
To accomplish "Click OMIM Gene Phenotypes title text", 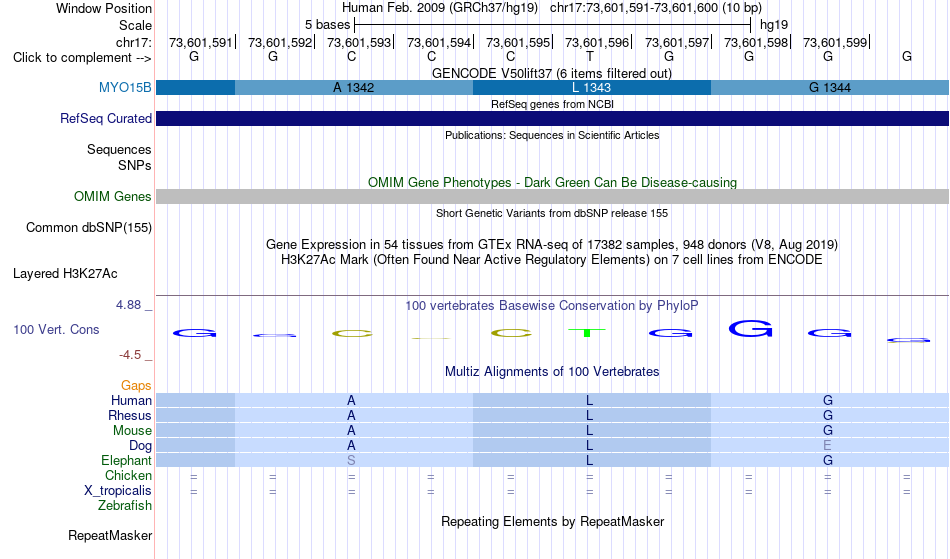I will pyautogui.click(x=552, y=182).
